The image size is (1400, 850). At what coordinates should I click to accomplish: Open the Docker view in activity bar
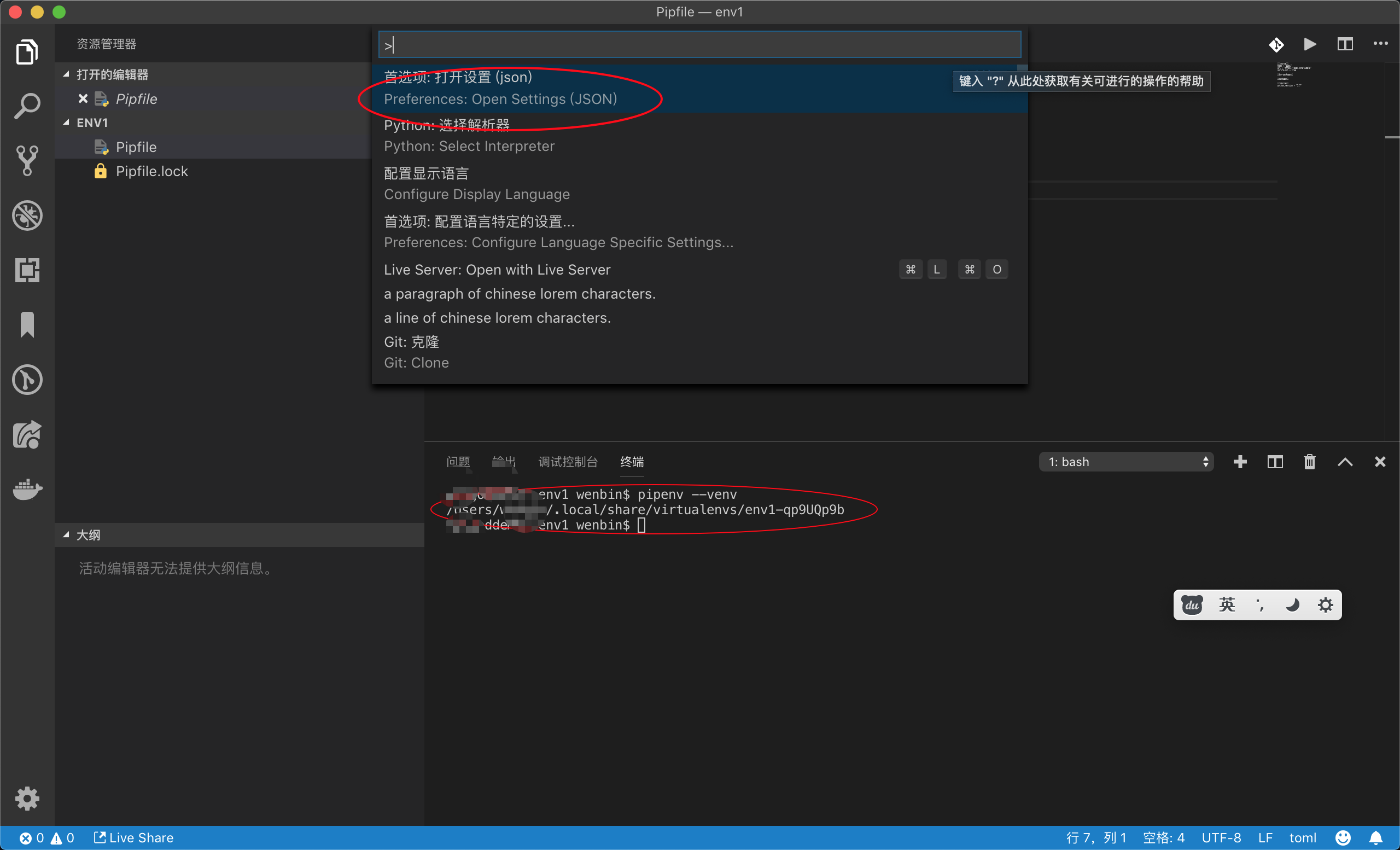click(27, 488)
